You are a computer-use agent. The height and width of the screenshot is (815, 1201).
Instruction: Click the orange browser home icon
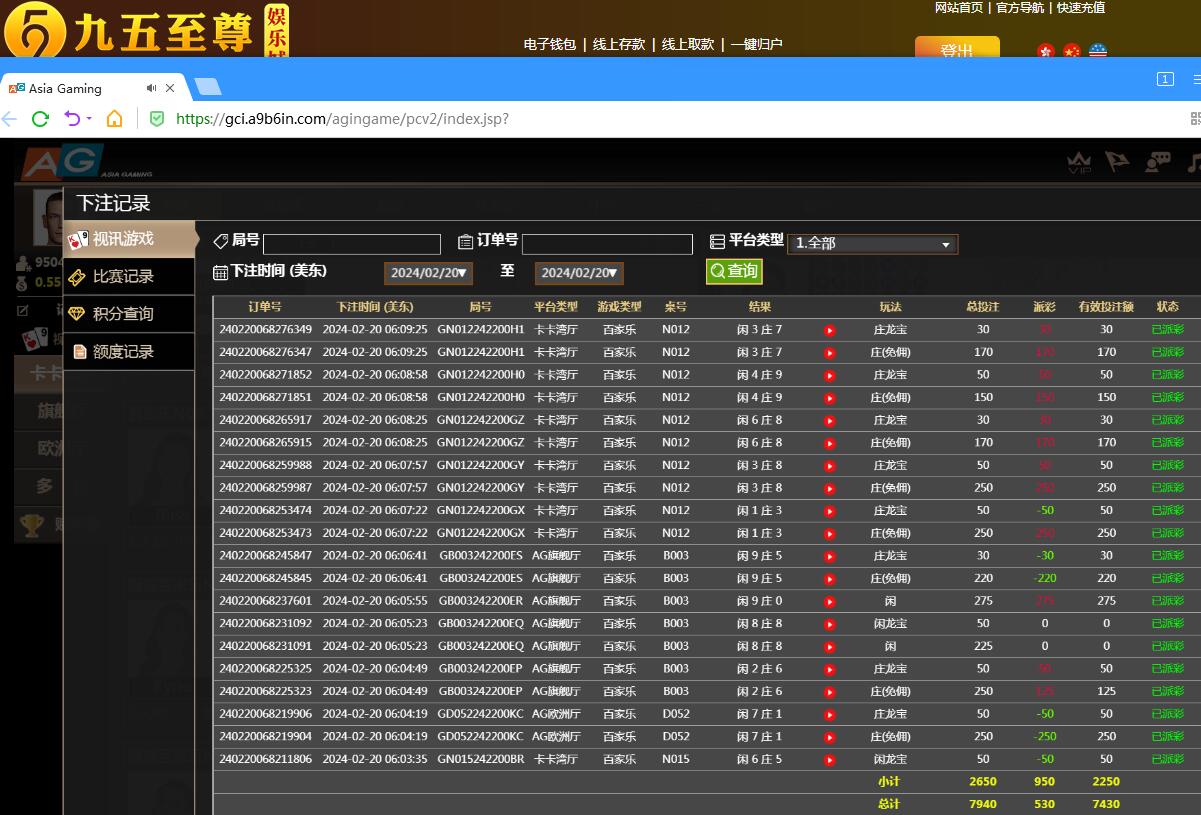click(114, 119)
